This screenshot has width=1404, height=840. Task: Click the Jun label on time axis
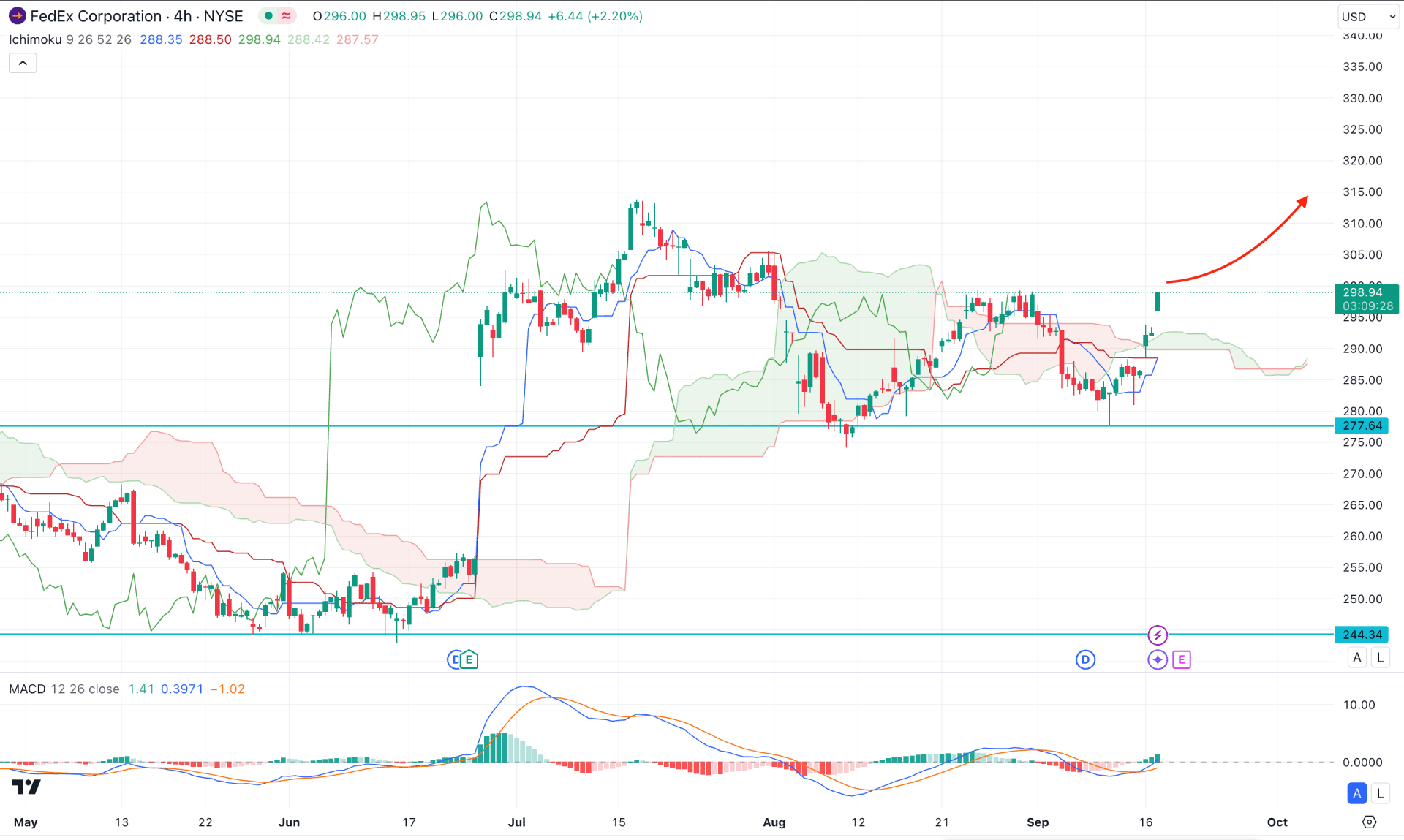(290, 822)
